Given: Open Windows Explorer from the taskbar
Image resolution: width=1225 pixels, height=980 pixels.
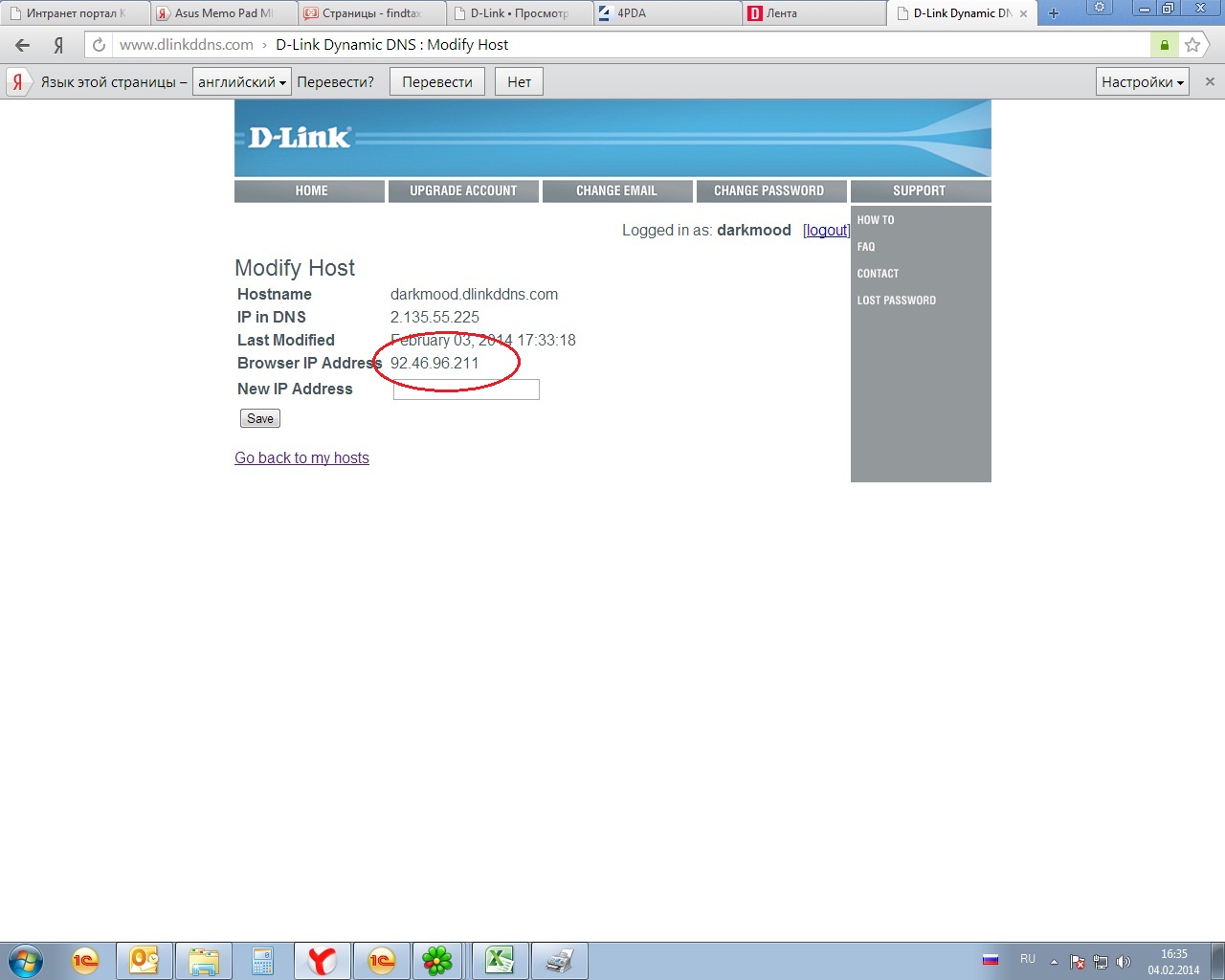Looking at the screenshot, I should (x=204, y=961).
